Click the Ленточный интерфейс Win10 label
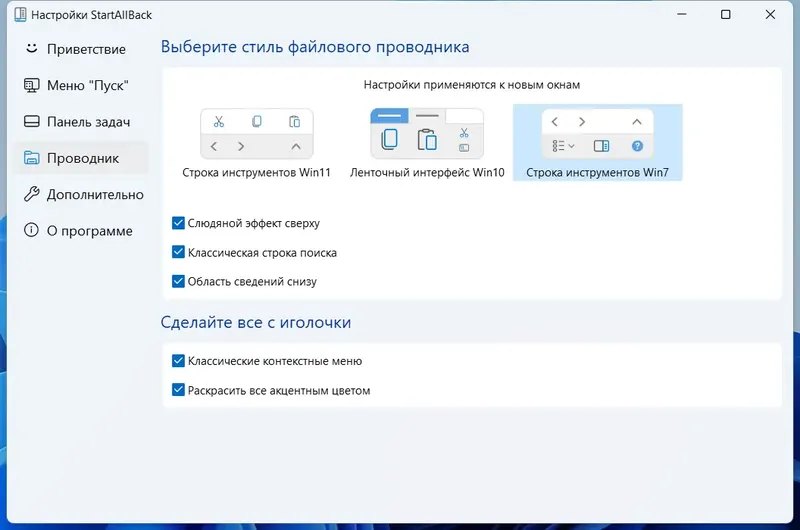 coord(427,172)
